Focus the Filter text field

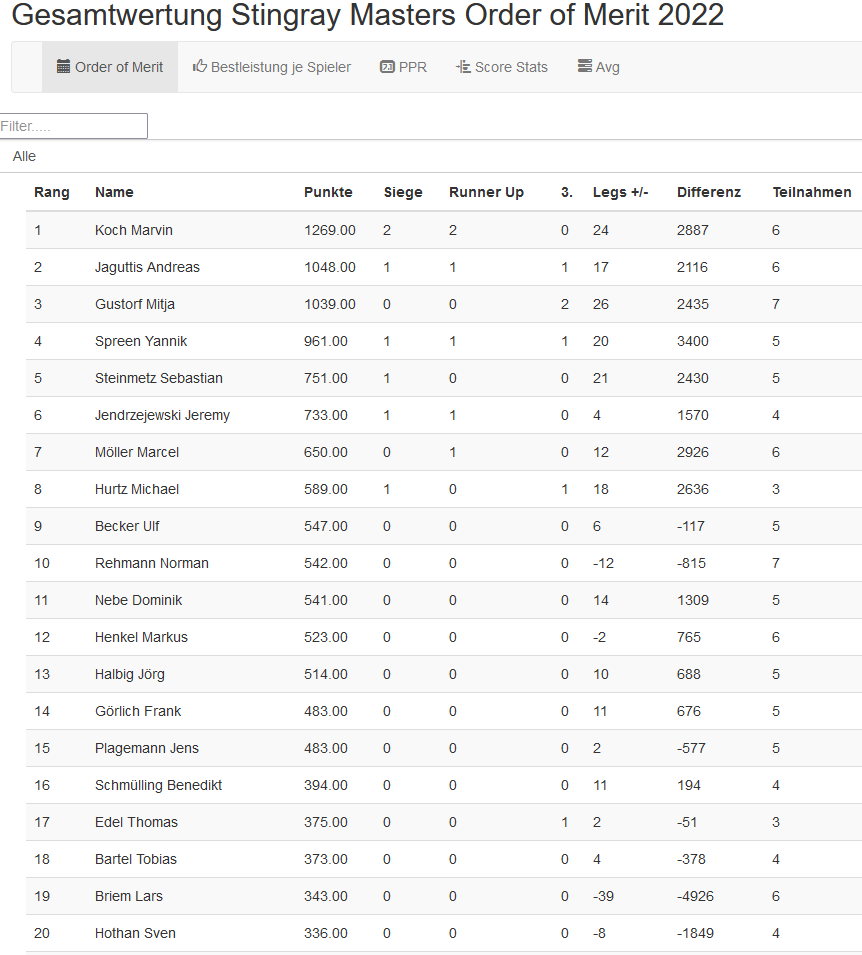[x=73, y=126]
